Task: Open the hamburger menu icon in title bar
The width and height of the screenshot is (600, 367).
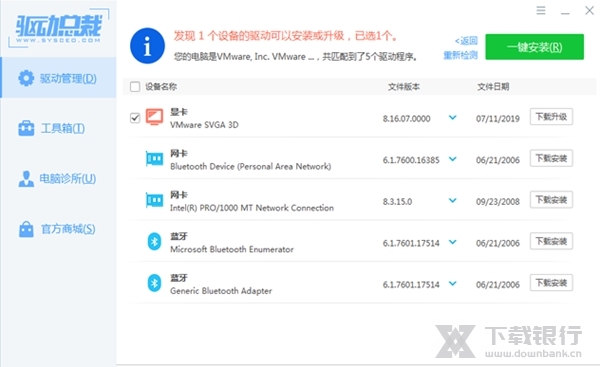Action: (x=541, y=10)
